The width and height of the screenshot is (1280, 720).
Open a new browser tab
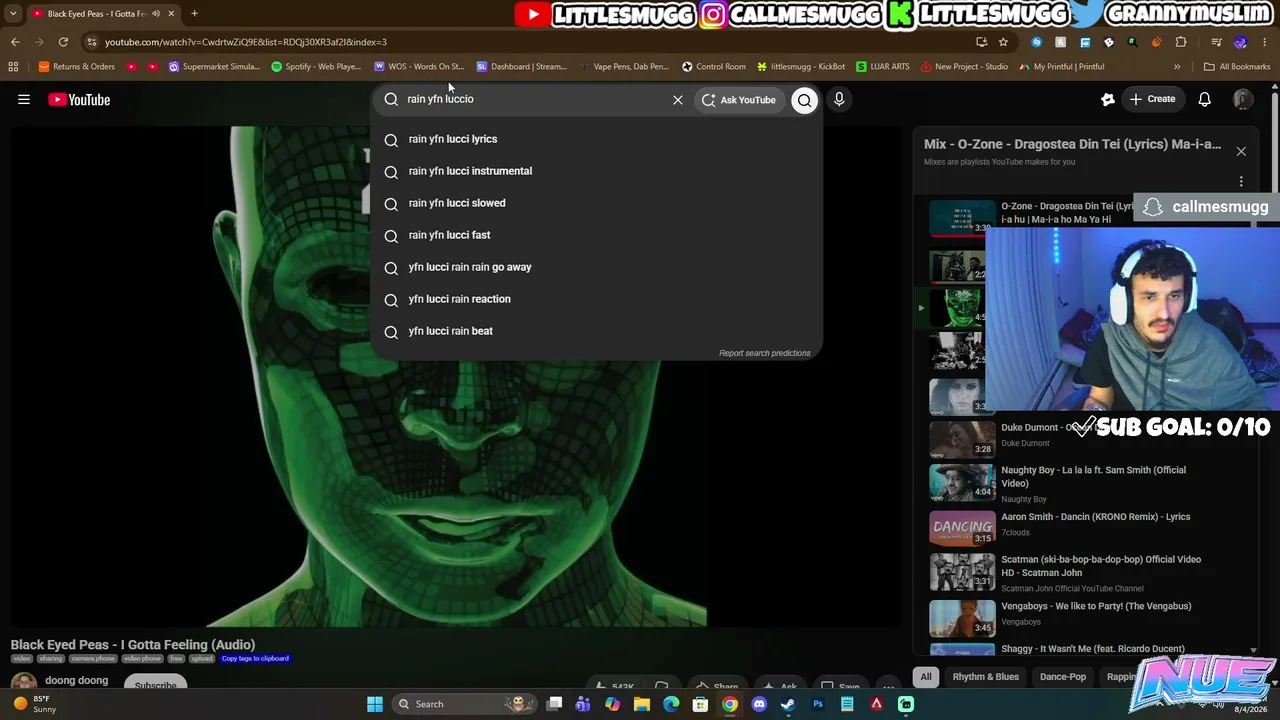[x=194, y=13]
